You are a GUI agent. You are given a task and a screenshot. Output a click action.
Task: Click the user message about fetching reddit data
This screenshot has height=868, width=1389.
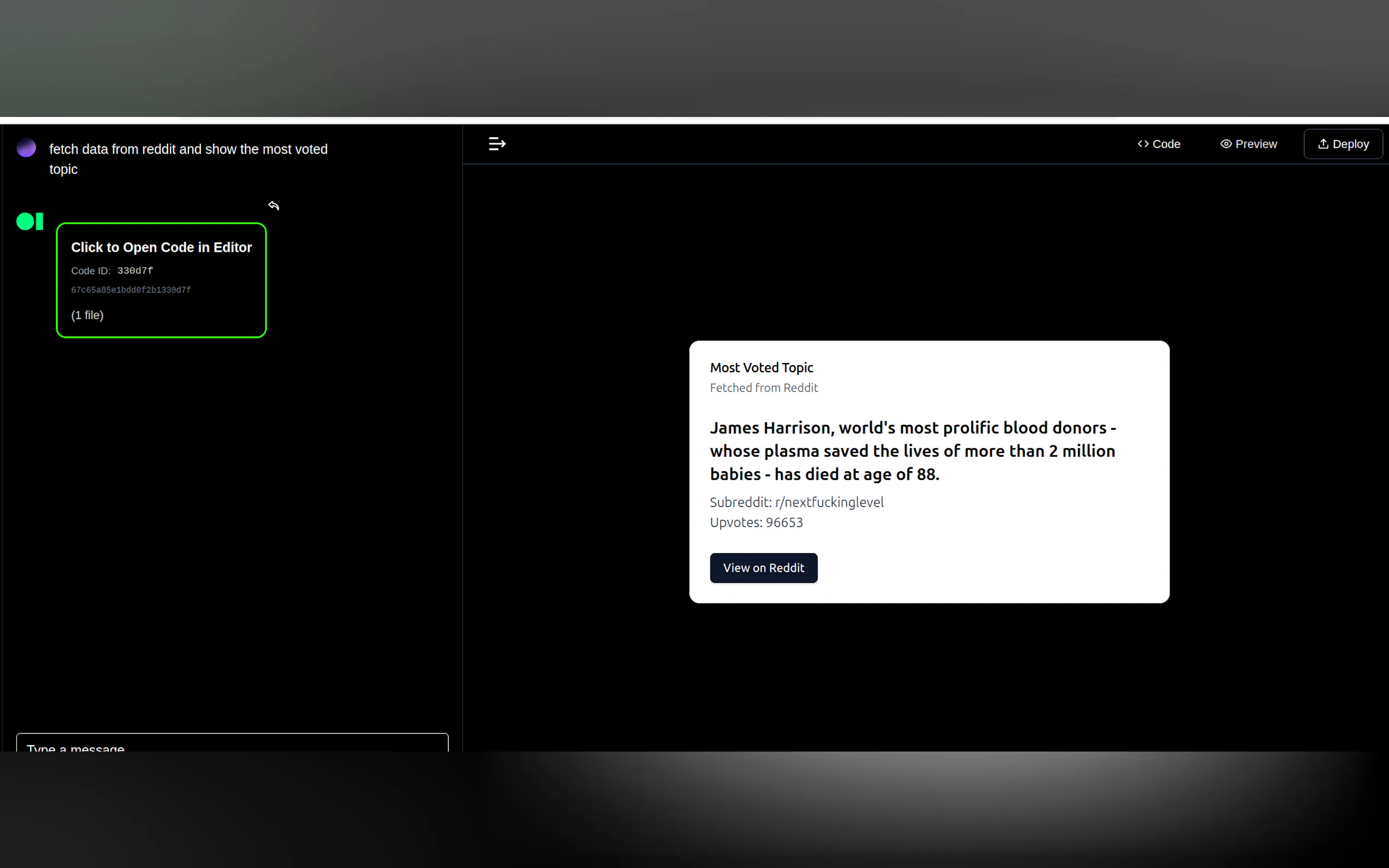(188, 159)
